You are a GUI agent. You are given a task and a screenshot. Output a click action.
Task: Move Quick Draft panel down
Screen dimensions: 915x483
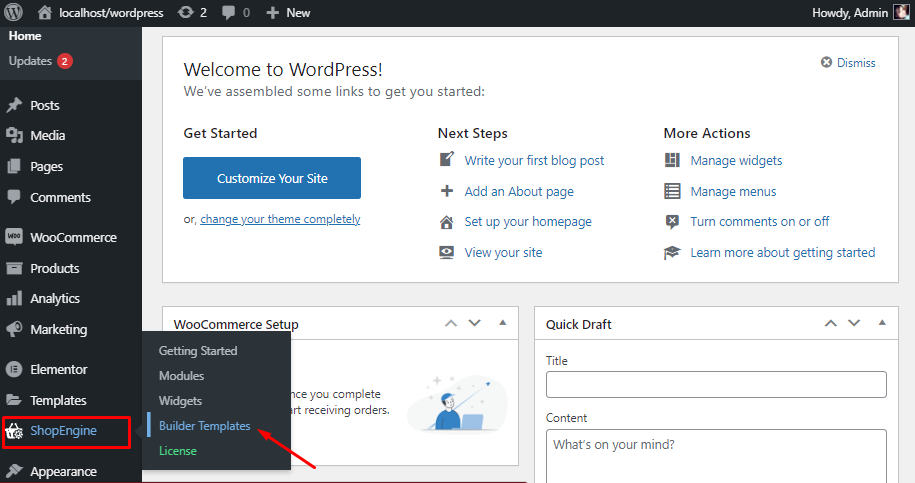854,323
